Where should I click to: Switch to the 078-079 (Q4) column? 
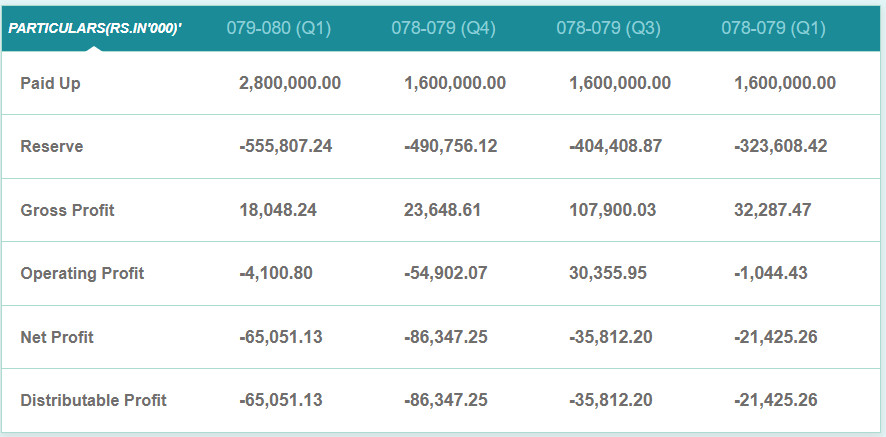(443, 28)
